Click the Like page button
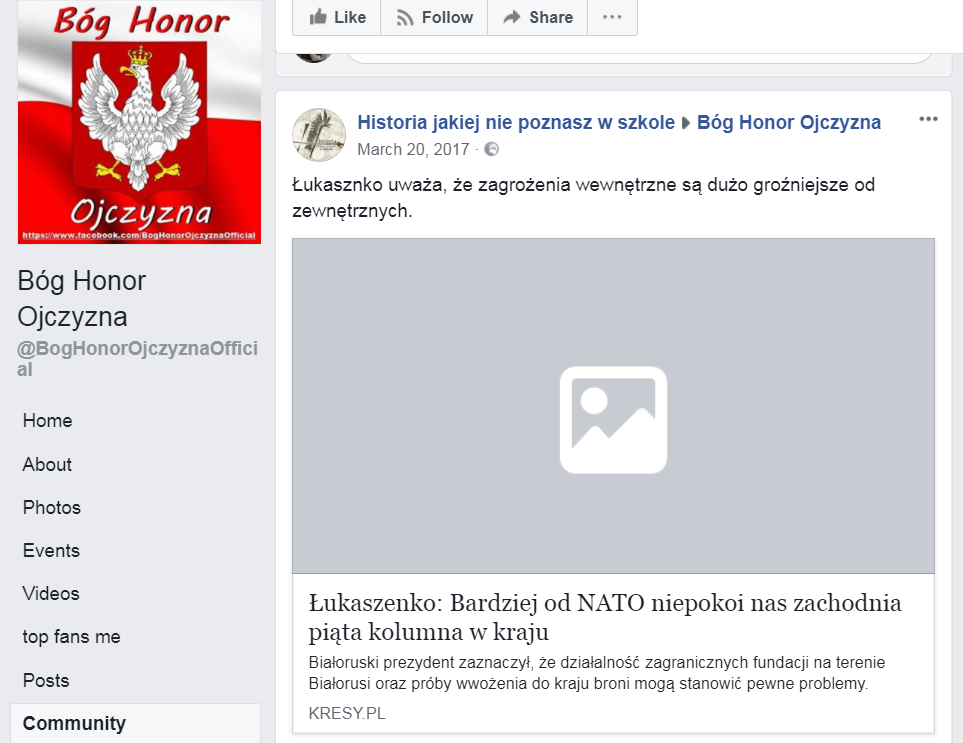 [337, 17]
